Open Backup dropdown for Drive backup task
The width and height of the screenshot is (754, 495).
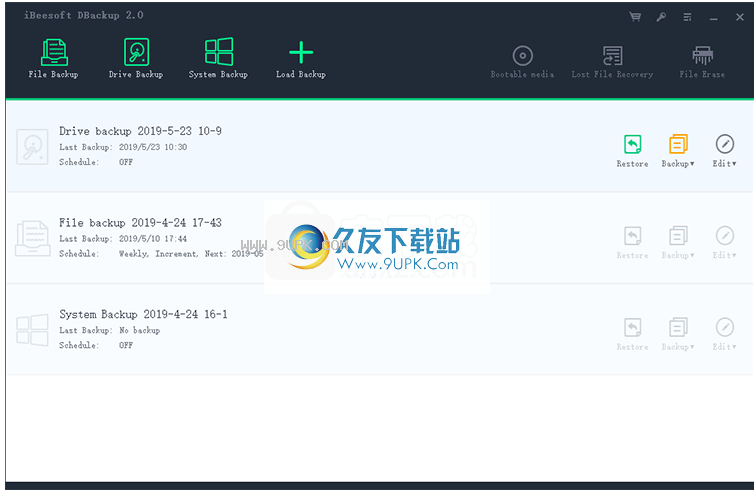[x=678, y=151]
